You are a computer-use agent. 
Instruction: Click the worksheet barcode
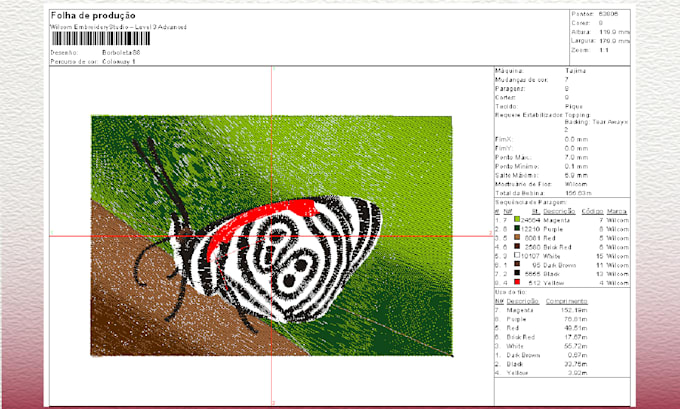101,38
